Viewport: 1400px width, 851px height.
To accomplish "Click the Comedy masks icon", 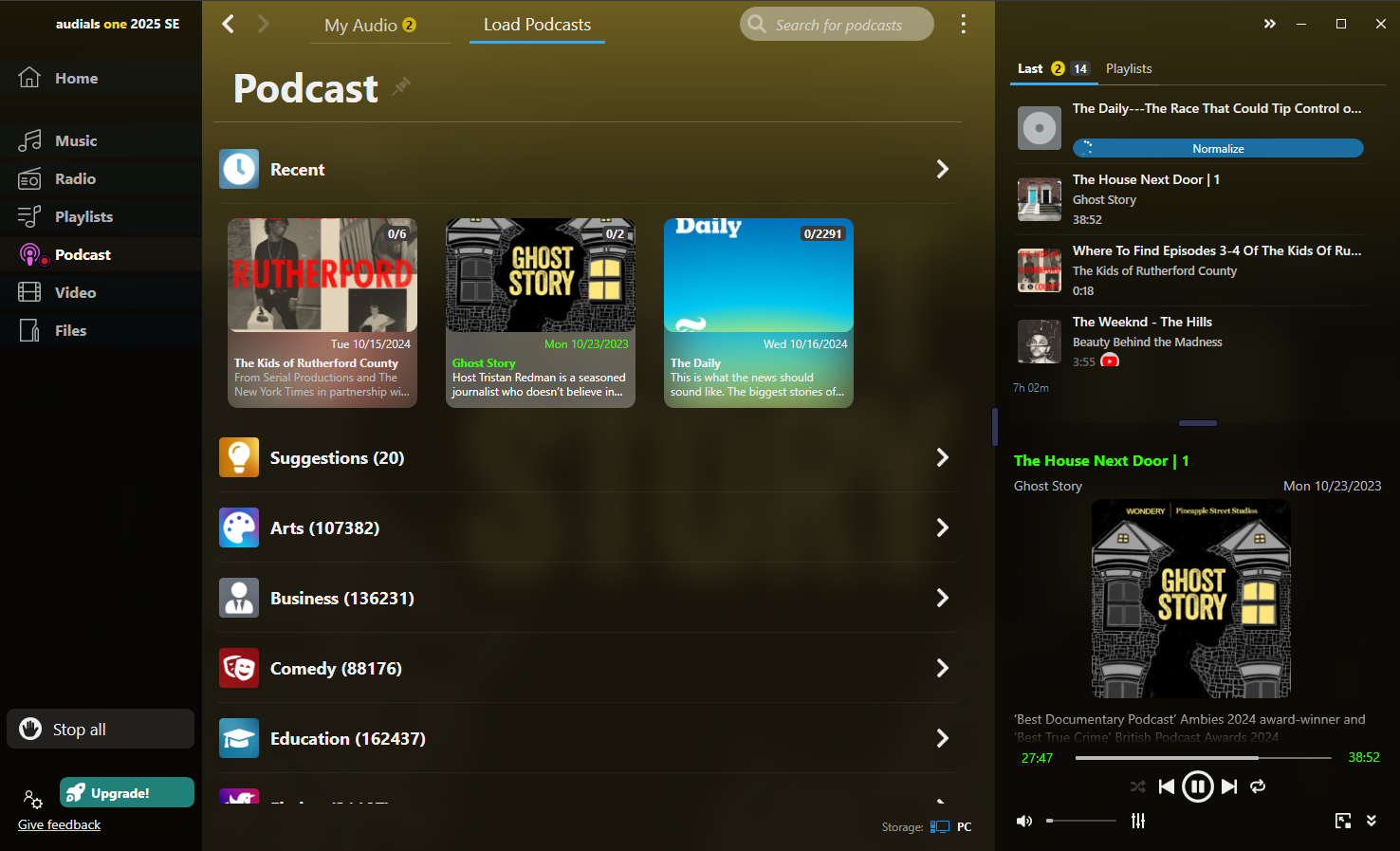I will click(239, 668).
